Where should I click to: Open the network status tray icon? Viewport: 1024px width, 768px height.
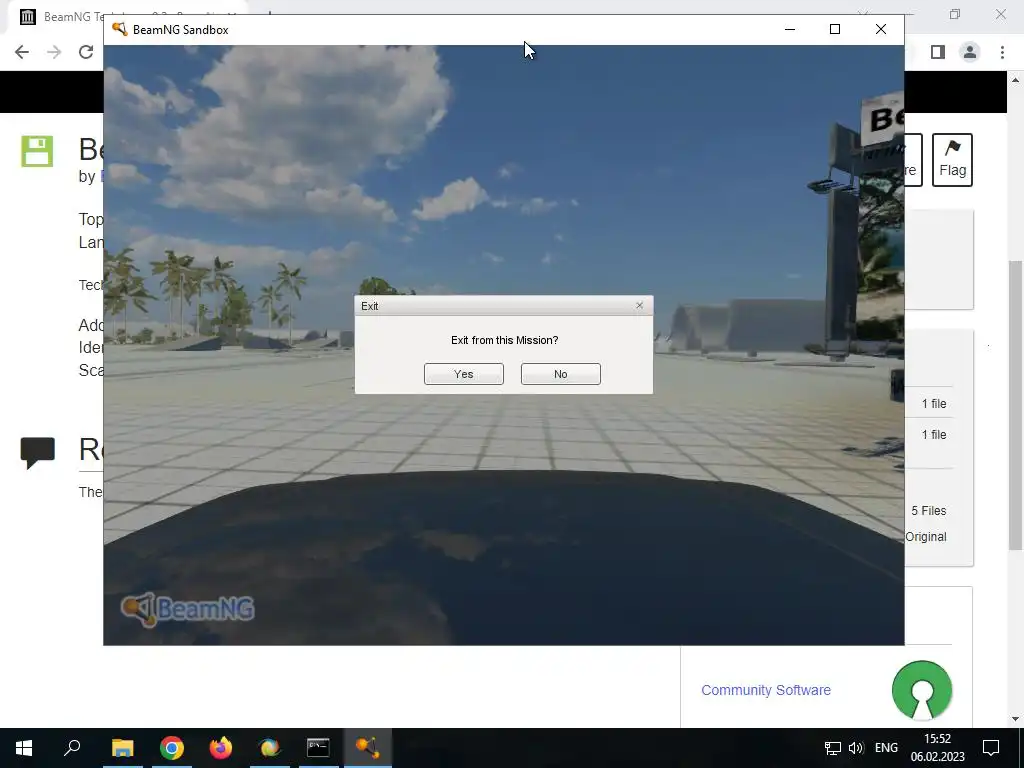pos(833,748)
